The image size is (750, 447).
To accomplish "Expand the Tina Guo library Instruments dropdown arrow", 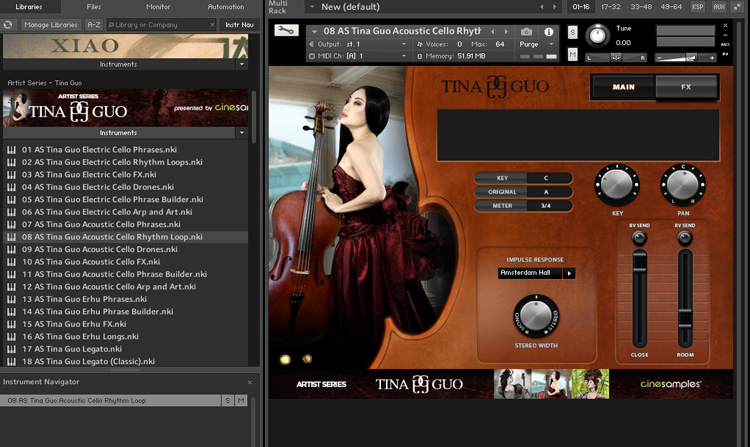I will 242,132.
